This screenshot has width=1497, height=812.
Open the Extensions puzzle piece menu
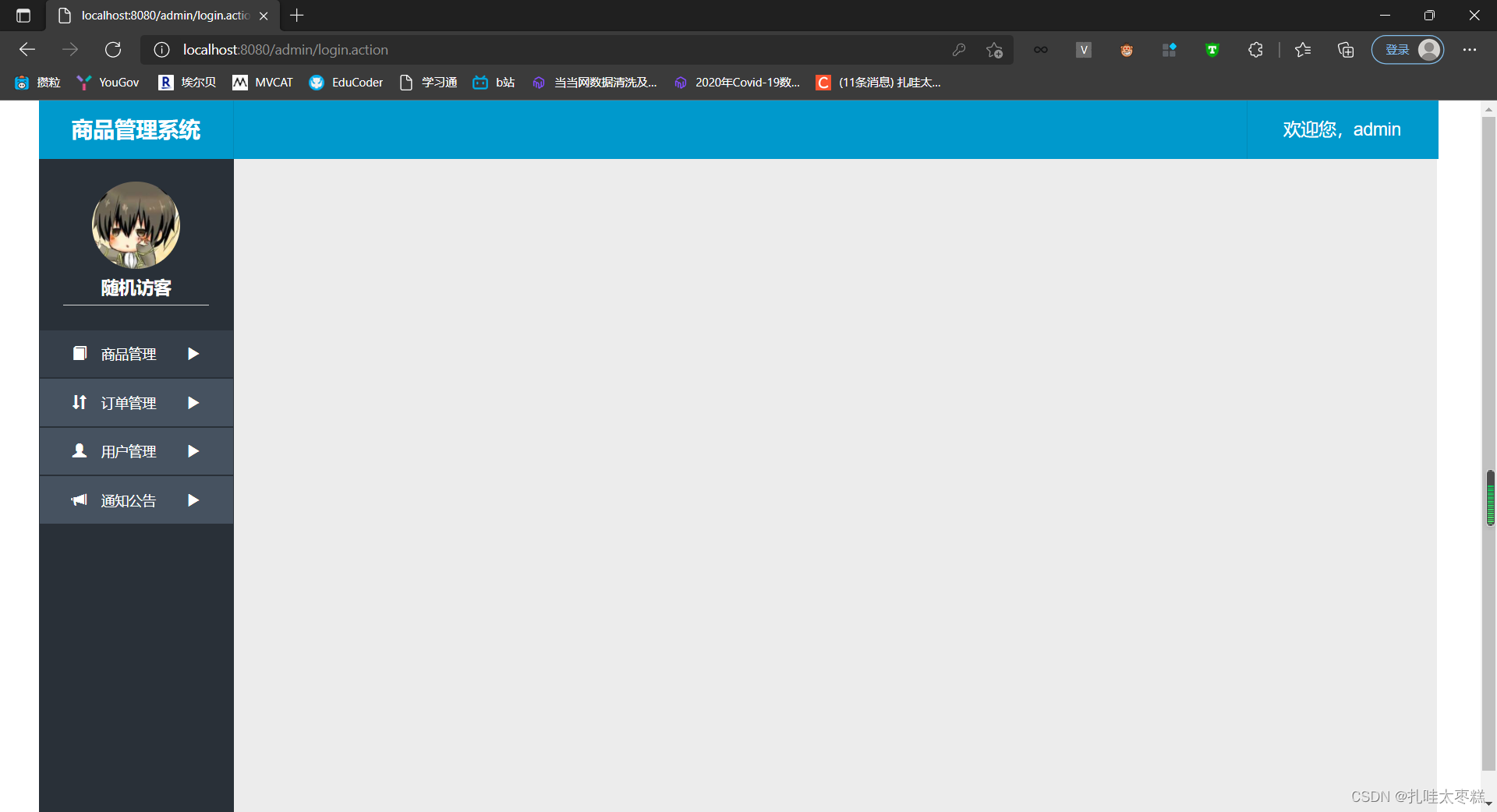click(1255, 50)
